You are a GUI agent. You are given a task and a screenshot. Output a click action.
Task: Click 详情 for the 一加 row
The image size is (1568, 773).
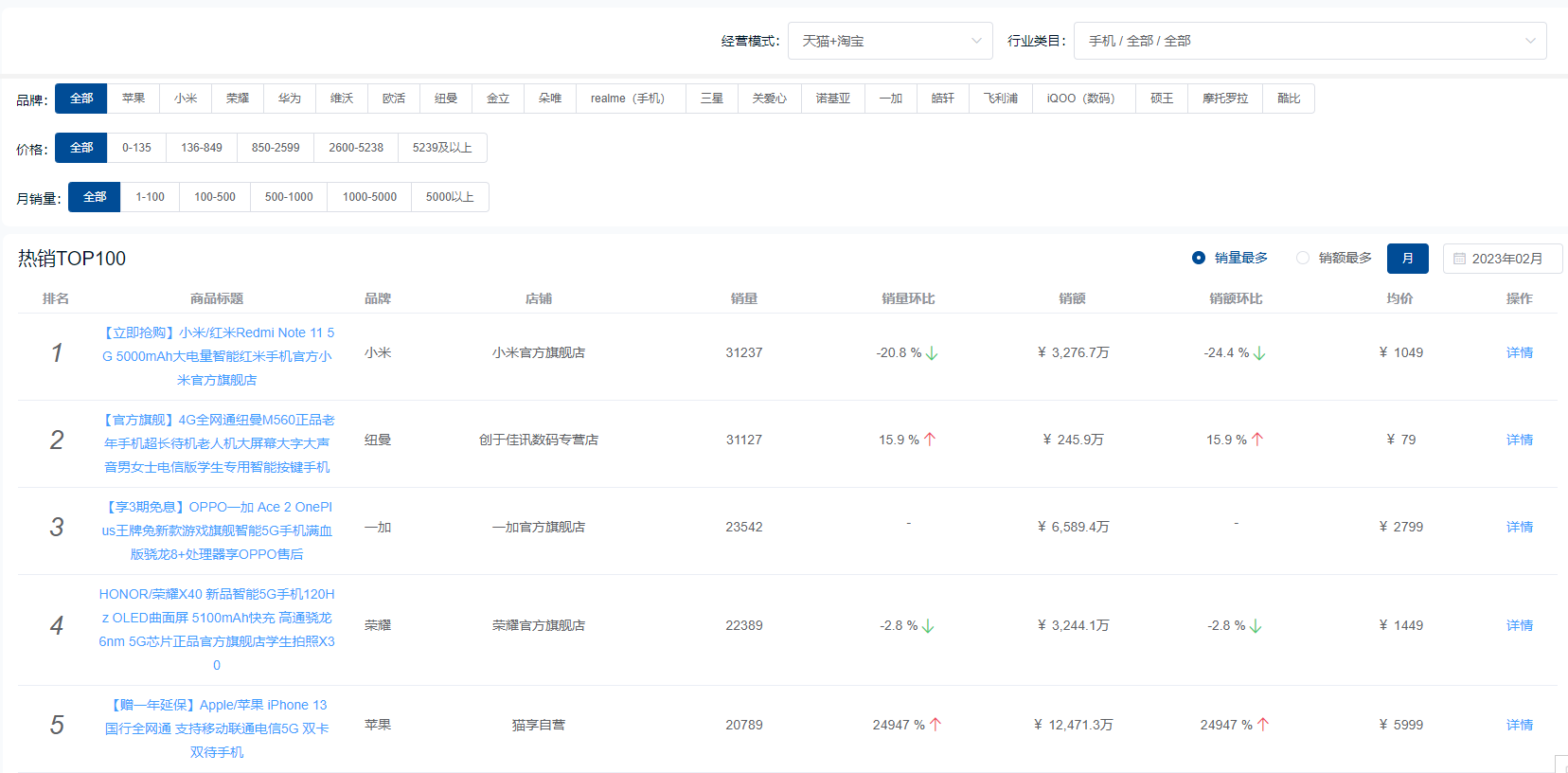(1519, 527)
